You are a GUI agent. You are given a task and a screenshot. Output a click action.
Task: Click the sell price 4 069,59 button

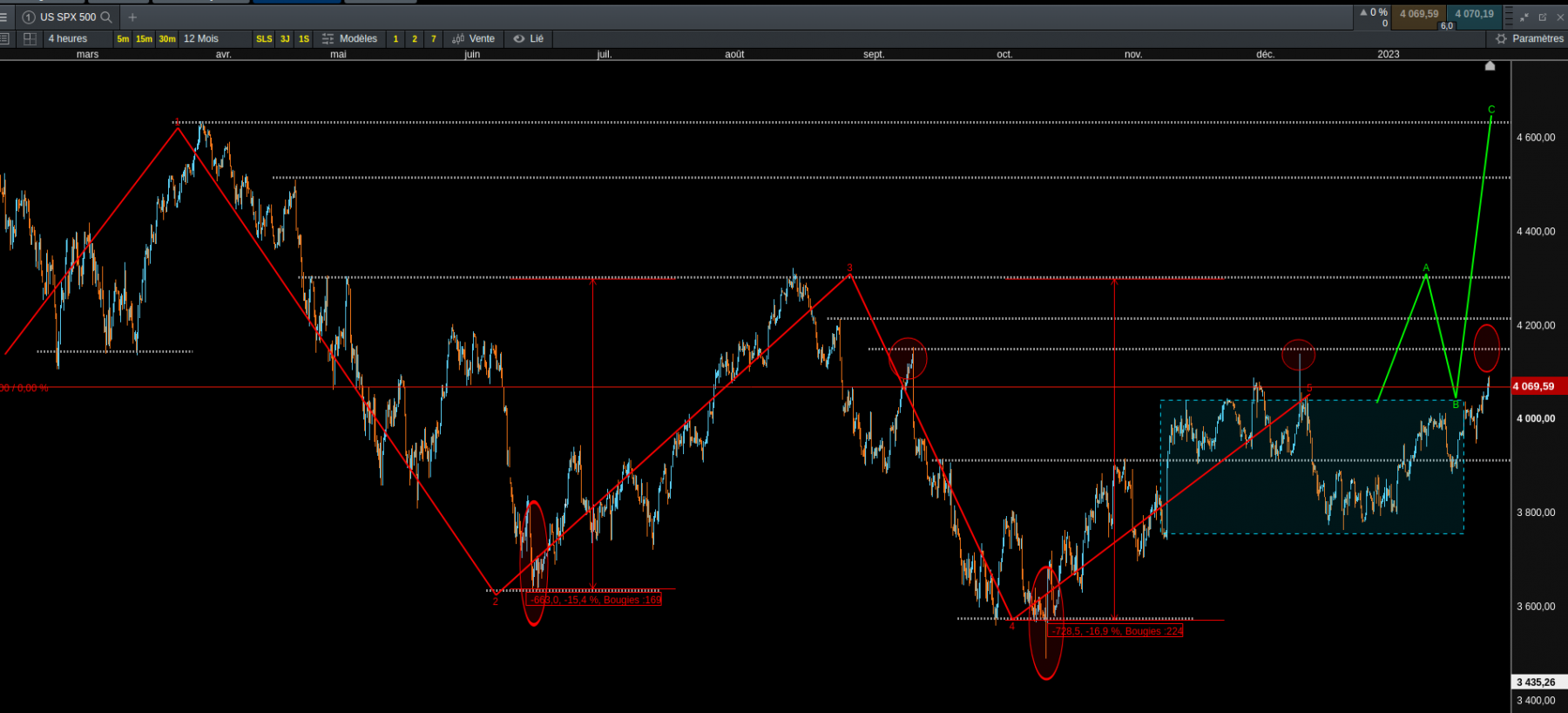point(1419,14)
